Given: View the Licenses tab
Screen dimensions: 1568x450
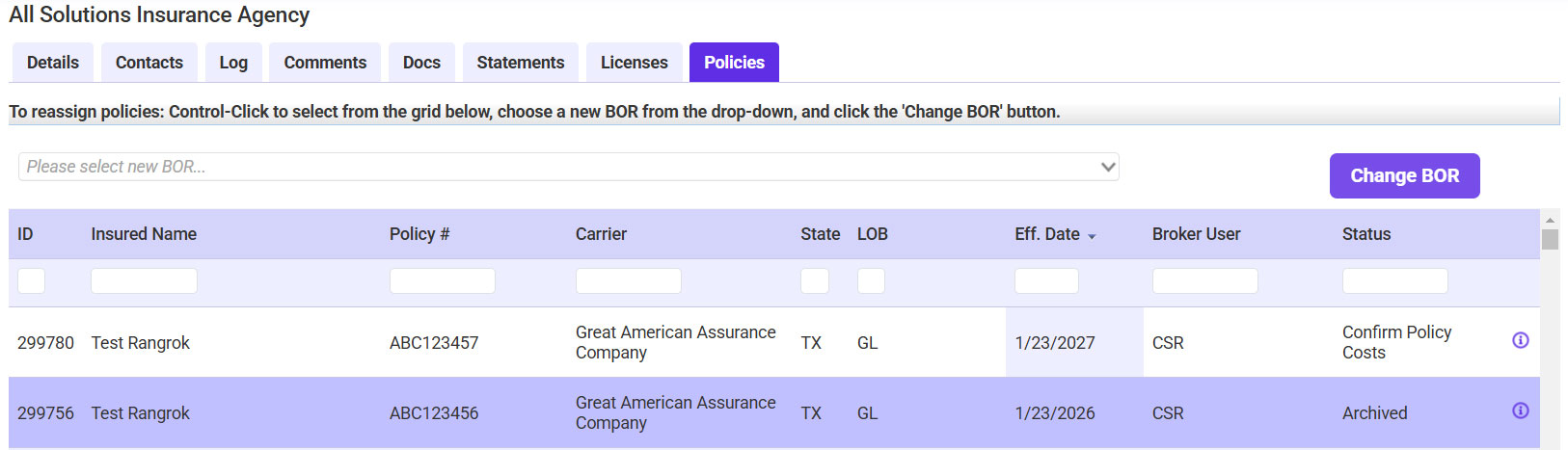Looking at the screenshot, I should pos(634,63).
